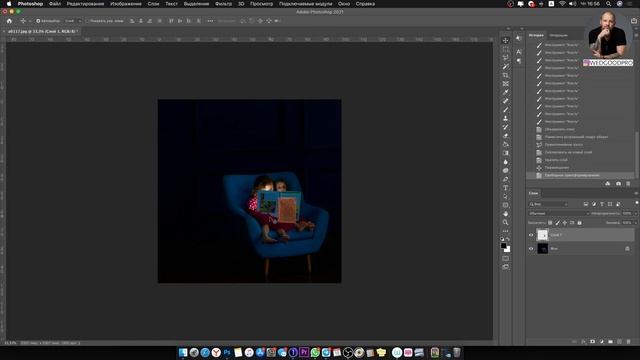Create new adjustment layer icon
This screenshot has width=640, height=360.
(601, 342)
